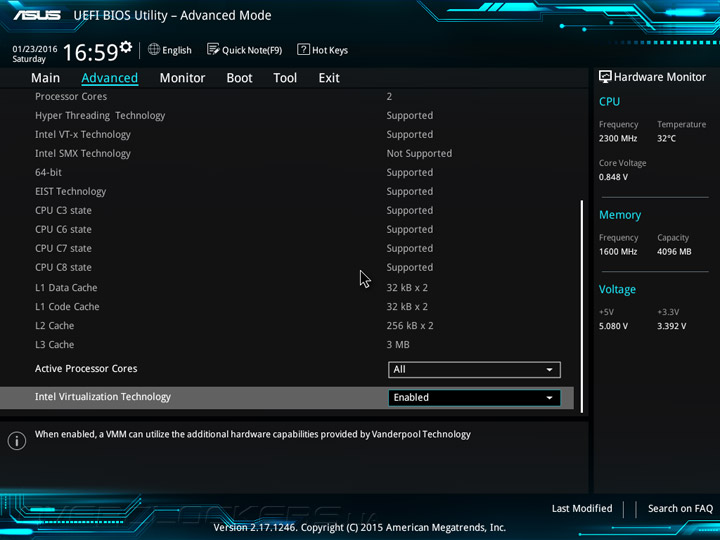Click Search on FAQ

pyautogui.click(x=680, y=508)
